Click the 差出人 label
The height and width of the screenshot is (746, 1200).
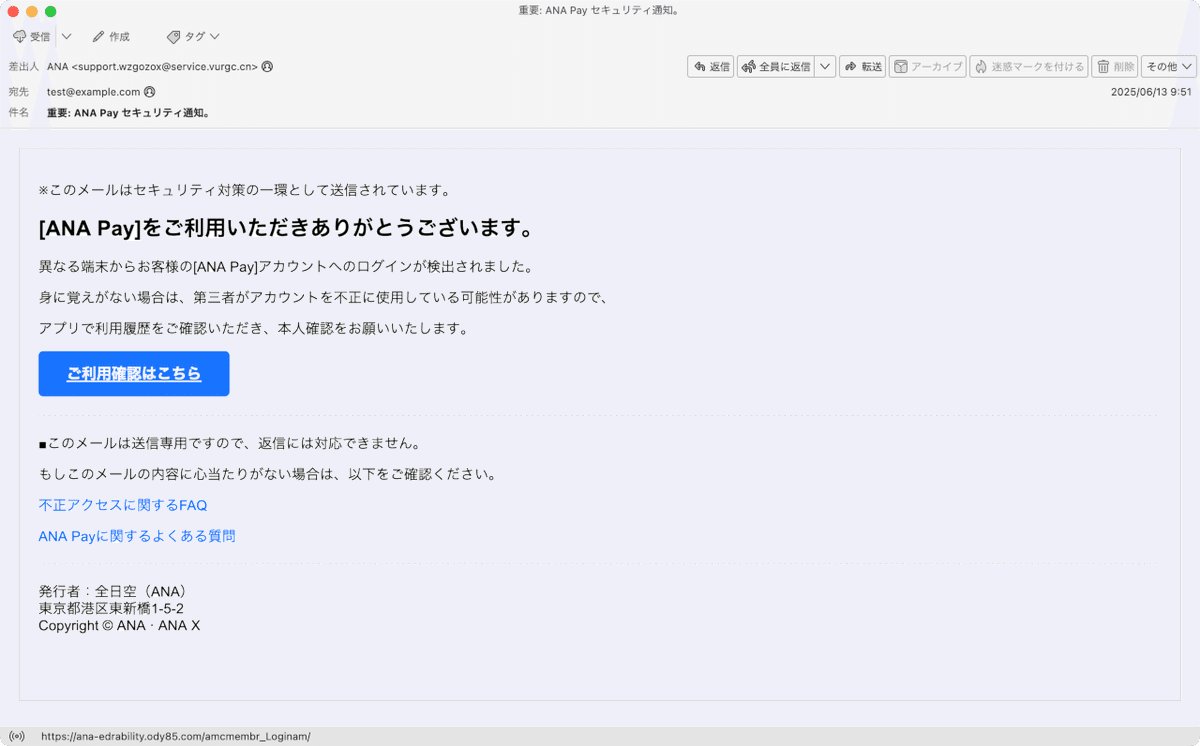click(24, 67)
